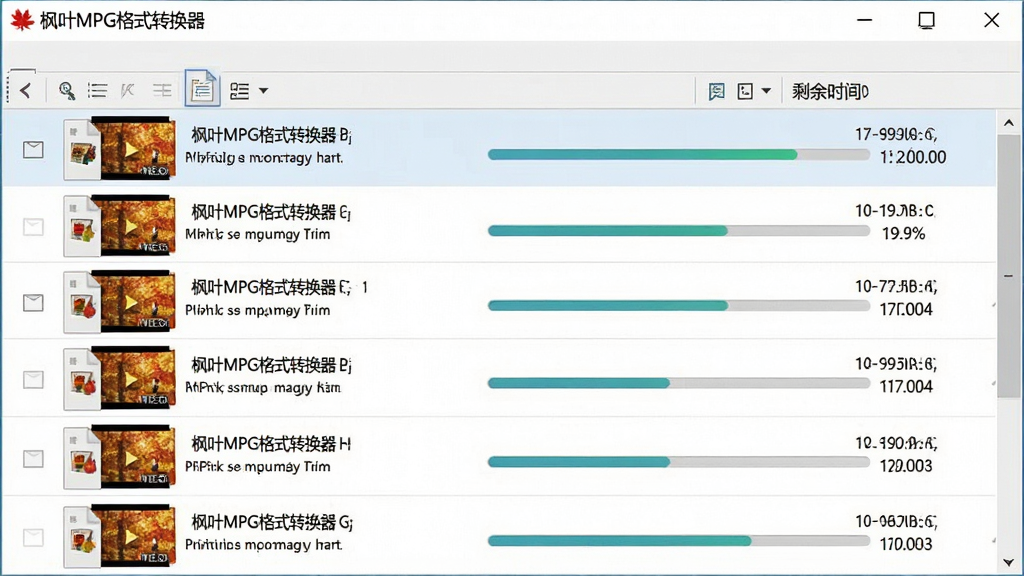This screenshot has height=576, width=1024.
Task: Click the picture frame icon in toolbar
Action: pos(745,91)
